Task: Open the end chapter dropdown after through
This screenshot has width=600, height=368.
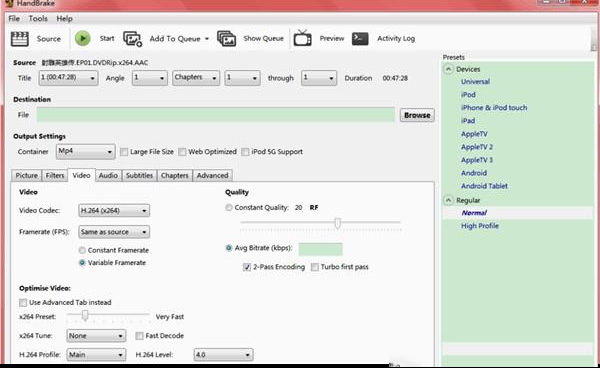Action: pyautogui.click(x=319, y=78)
